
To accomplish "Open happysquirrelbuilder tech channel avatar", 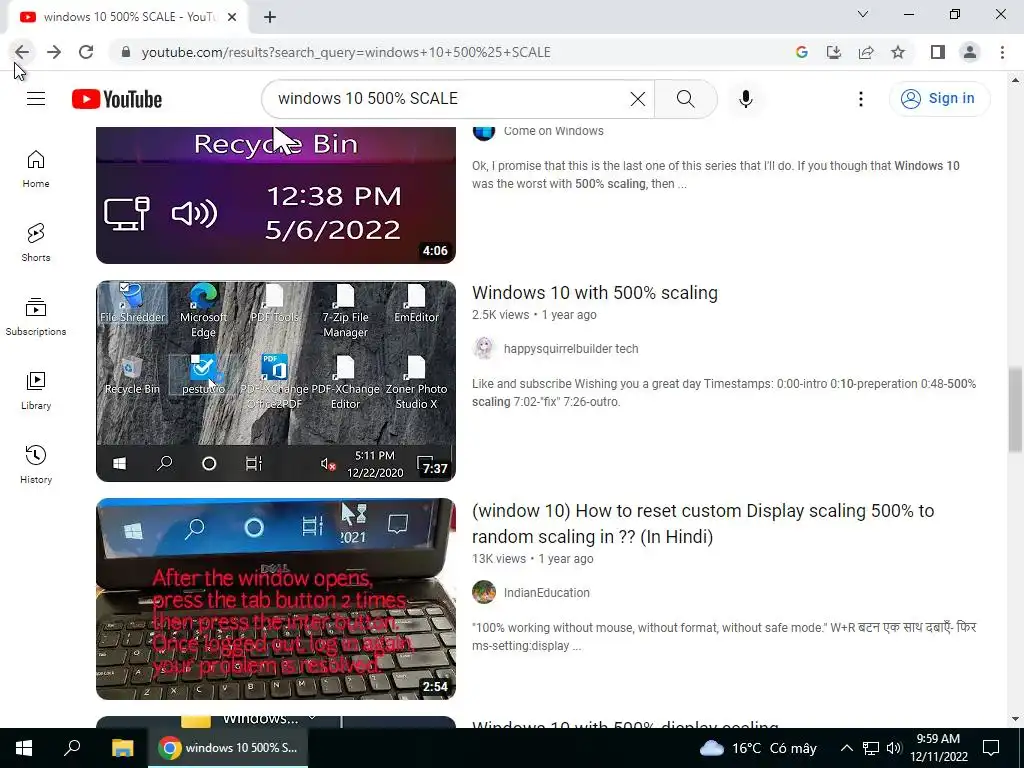I will point(484,349).
